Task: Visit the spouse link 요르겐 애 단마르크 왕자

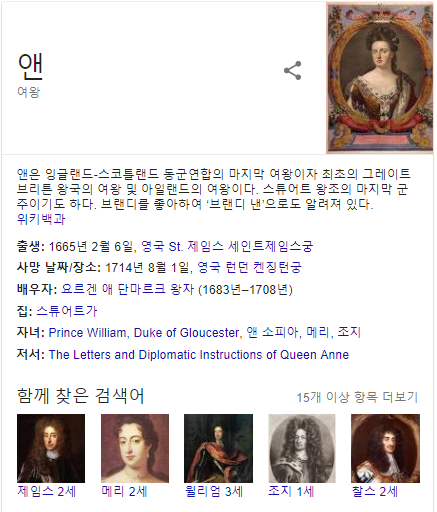Action: [127, 289]
